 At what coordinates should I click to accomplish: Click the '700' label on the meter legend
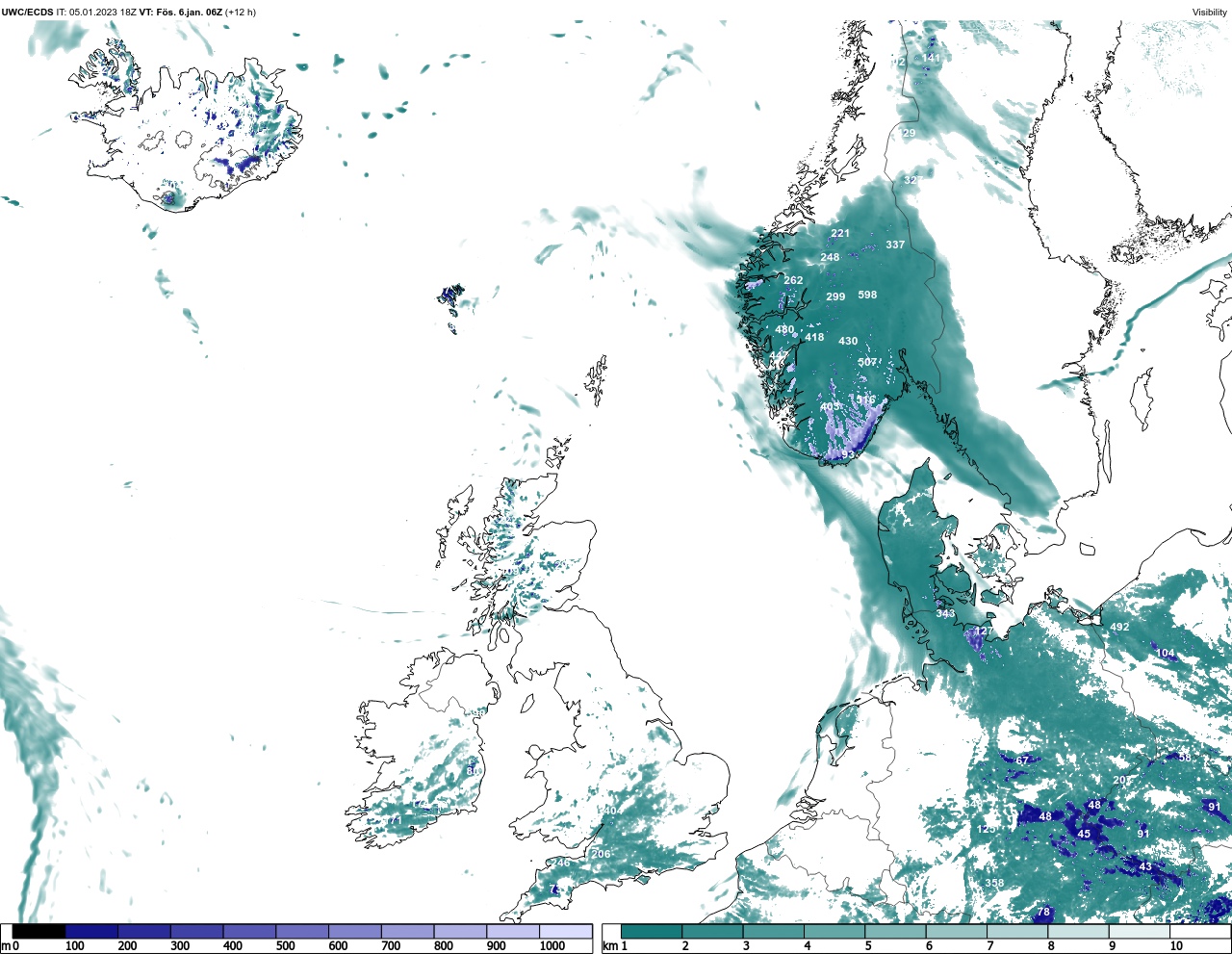coord(390,946)
